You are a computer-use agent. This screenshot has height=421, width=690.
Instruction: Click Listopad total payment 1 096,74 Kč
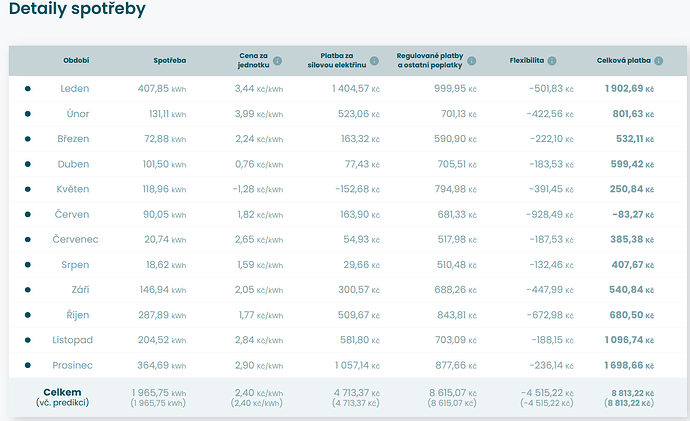(627, 340)
